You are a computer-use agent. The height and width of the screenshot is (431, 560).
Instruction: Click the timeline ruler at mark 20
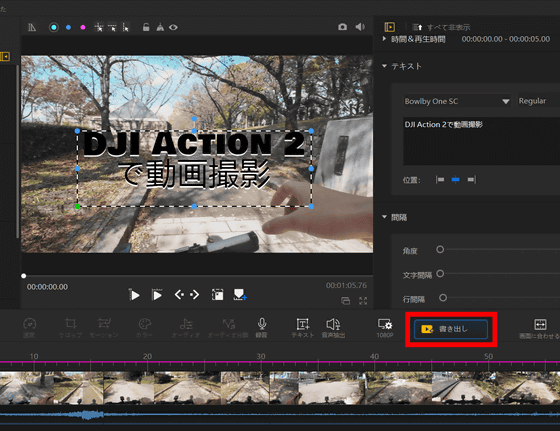tap(147, 356)
